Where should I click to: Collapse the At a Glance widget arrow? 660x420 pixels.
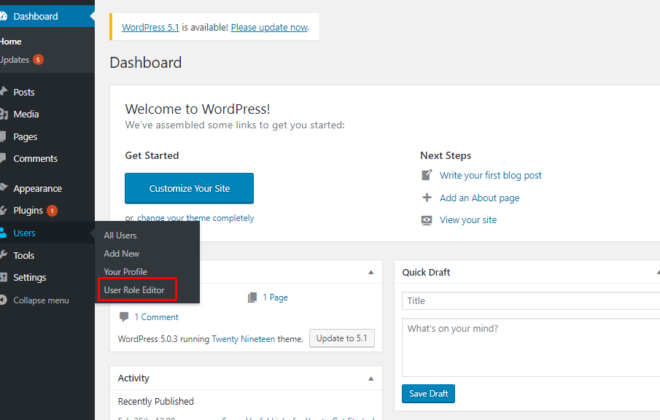tap(371, 272)
